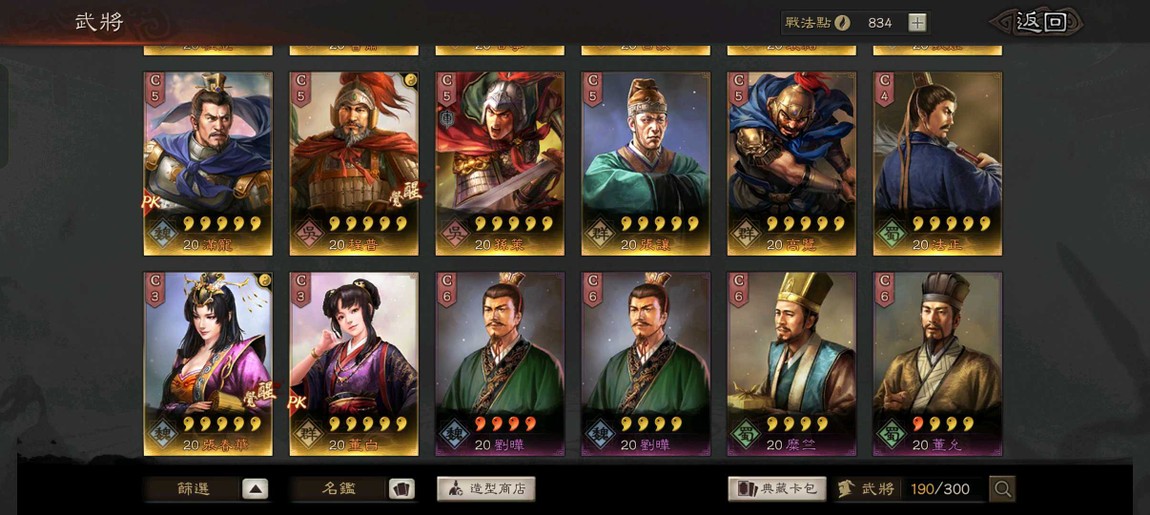Open the 造型商店 skin shop
The image size is (1150, 515).
[486, 489]
